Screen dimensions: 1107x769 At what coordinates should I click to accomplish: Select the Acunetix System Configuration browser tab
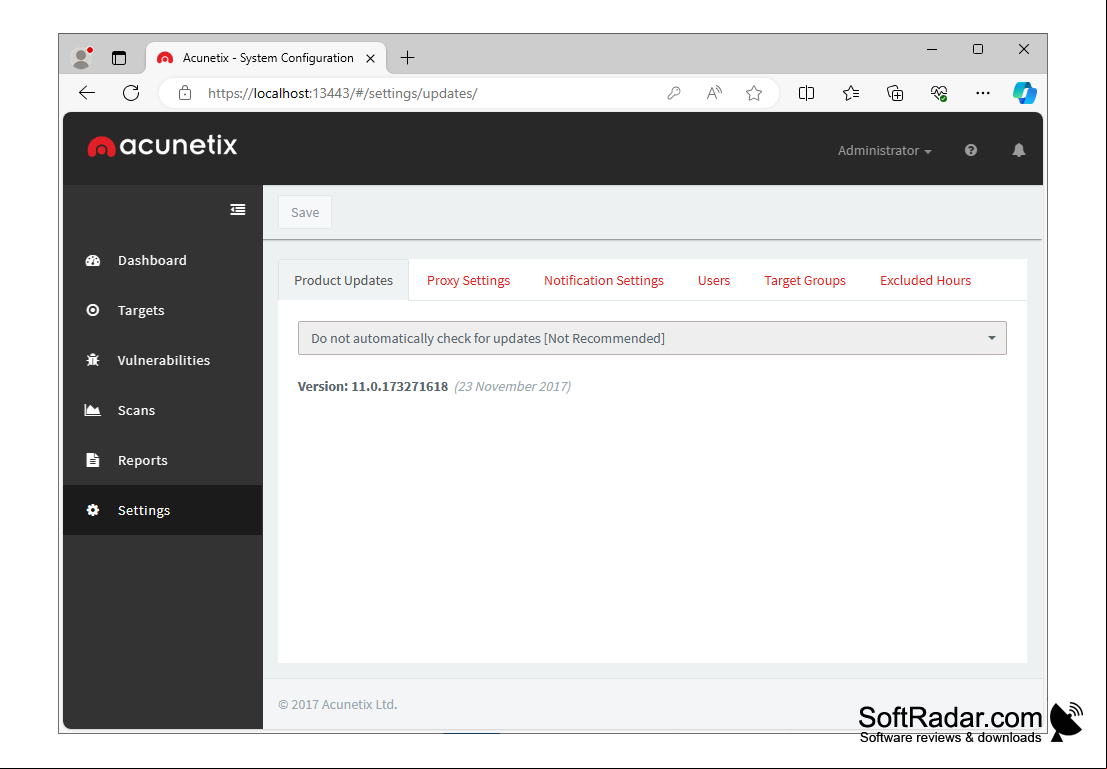(265, 58)
